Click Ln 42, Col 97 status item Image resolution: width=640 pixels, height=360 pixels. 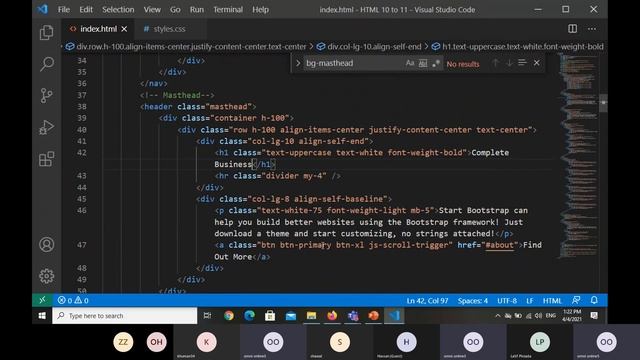(x=427, y=301)
